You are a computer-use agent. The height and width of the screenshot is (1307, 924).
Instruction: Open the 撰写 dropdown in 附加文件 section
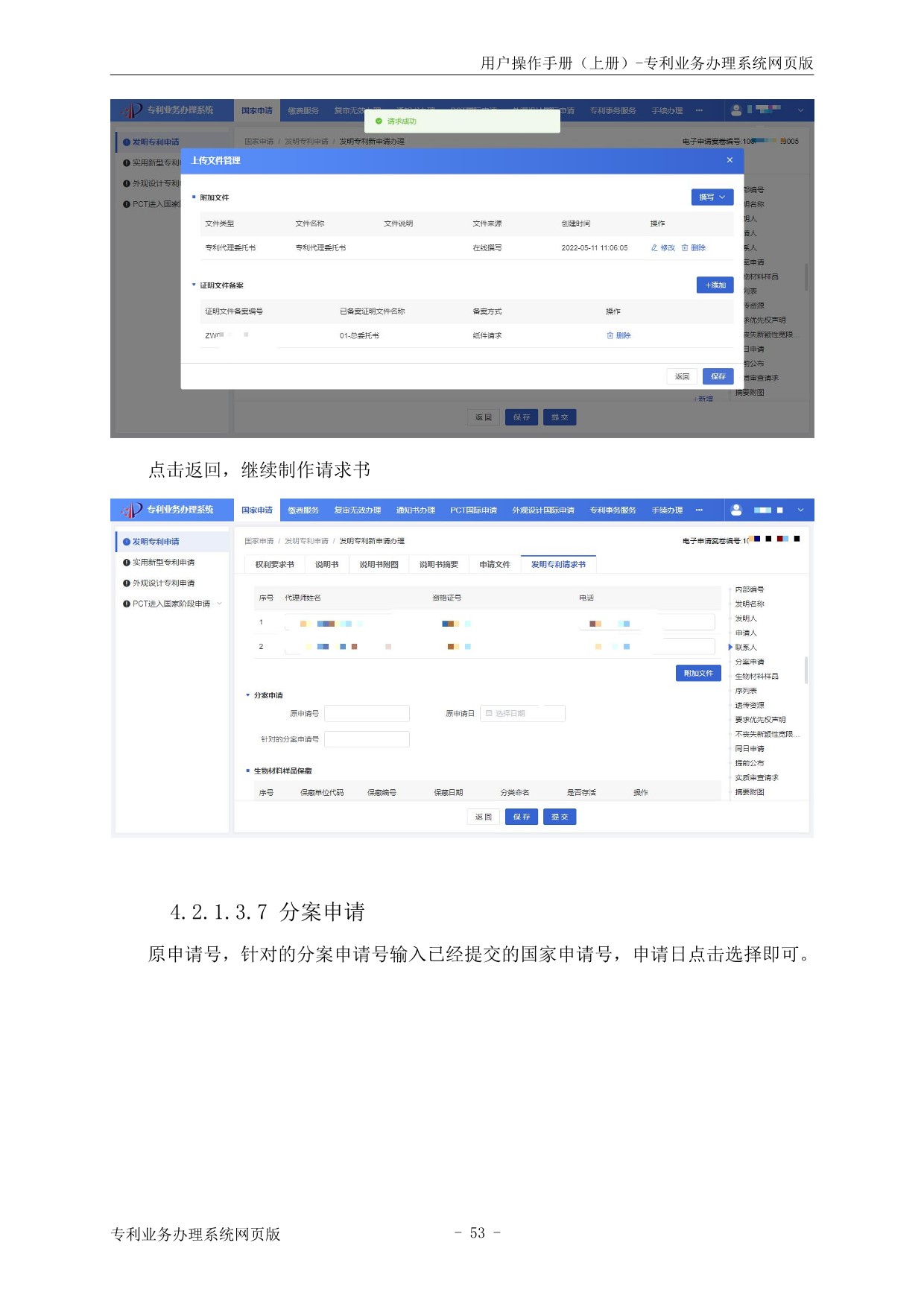(712, 197)
